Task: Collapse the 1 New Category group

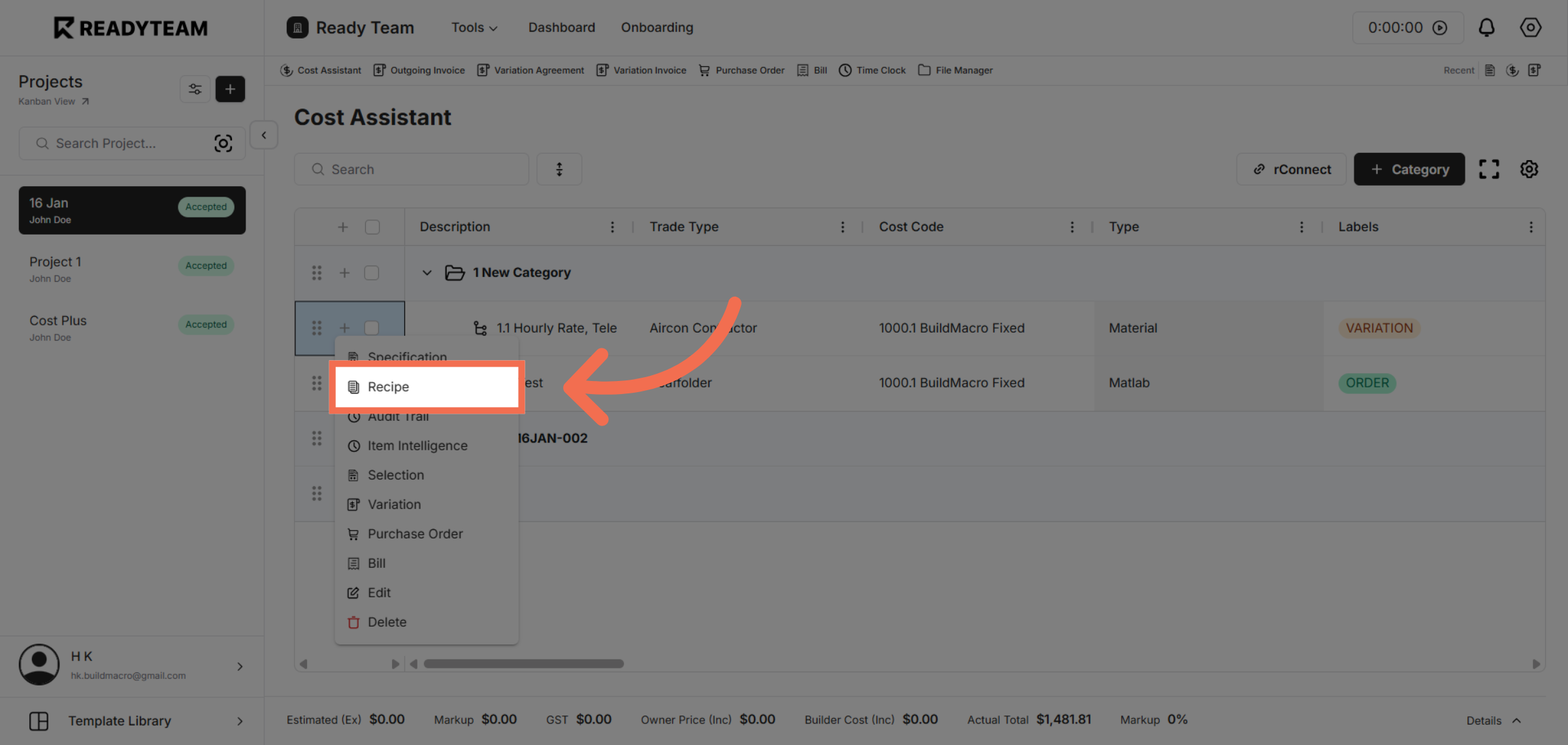Action: [427, 273]
